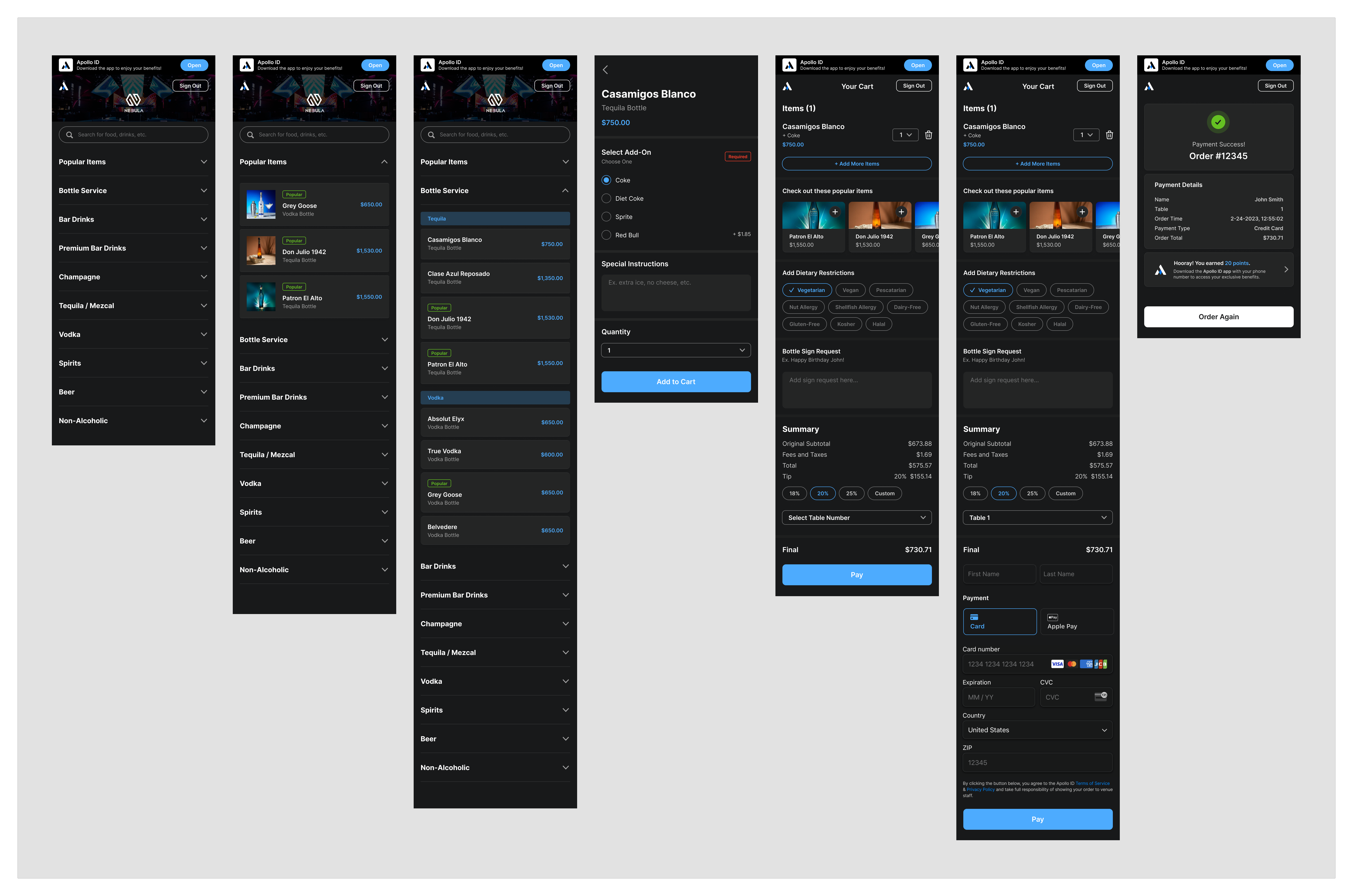The width and height of the screenshot is (1353, 896).
Task: Click trash icon in cart showing Table 1
Action: coord(1109,135)
